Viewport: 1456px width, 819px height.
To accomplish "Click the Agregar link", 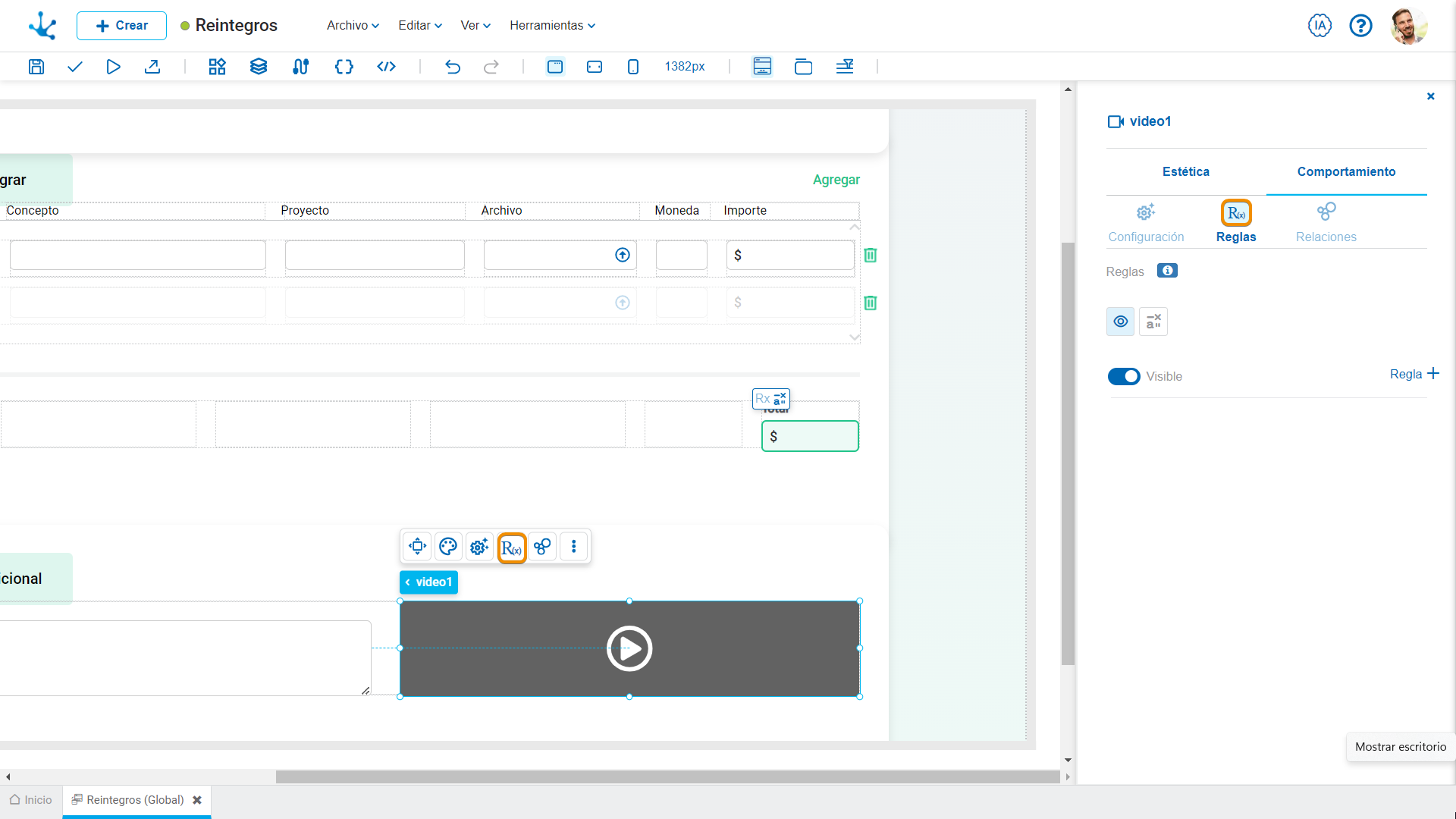I will pyautogui.click(x=836, y=180).
